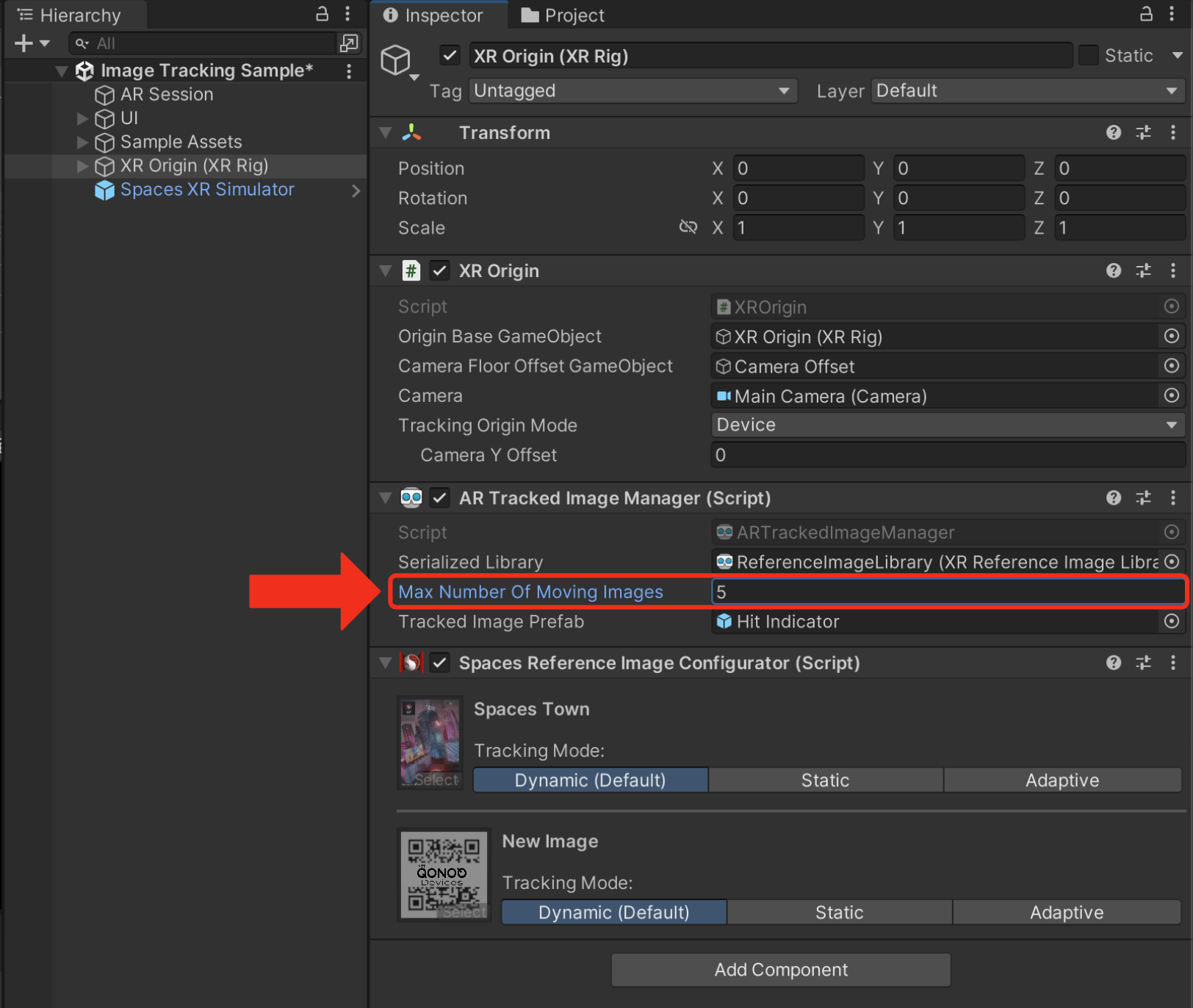
Task: Click the Add Component button
Action: click(x=780, y=970)
